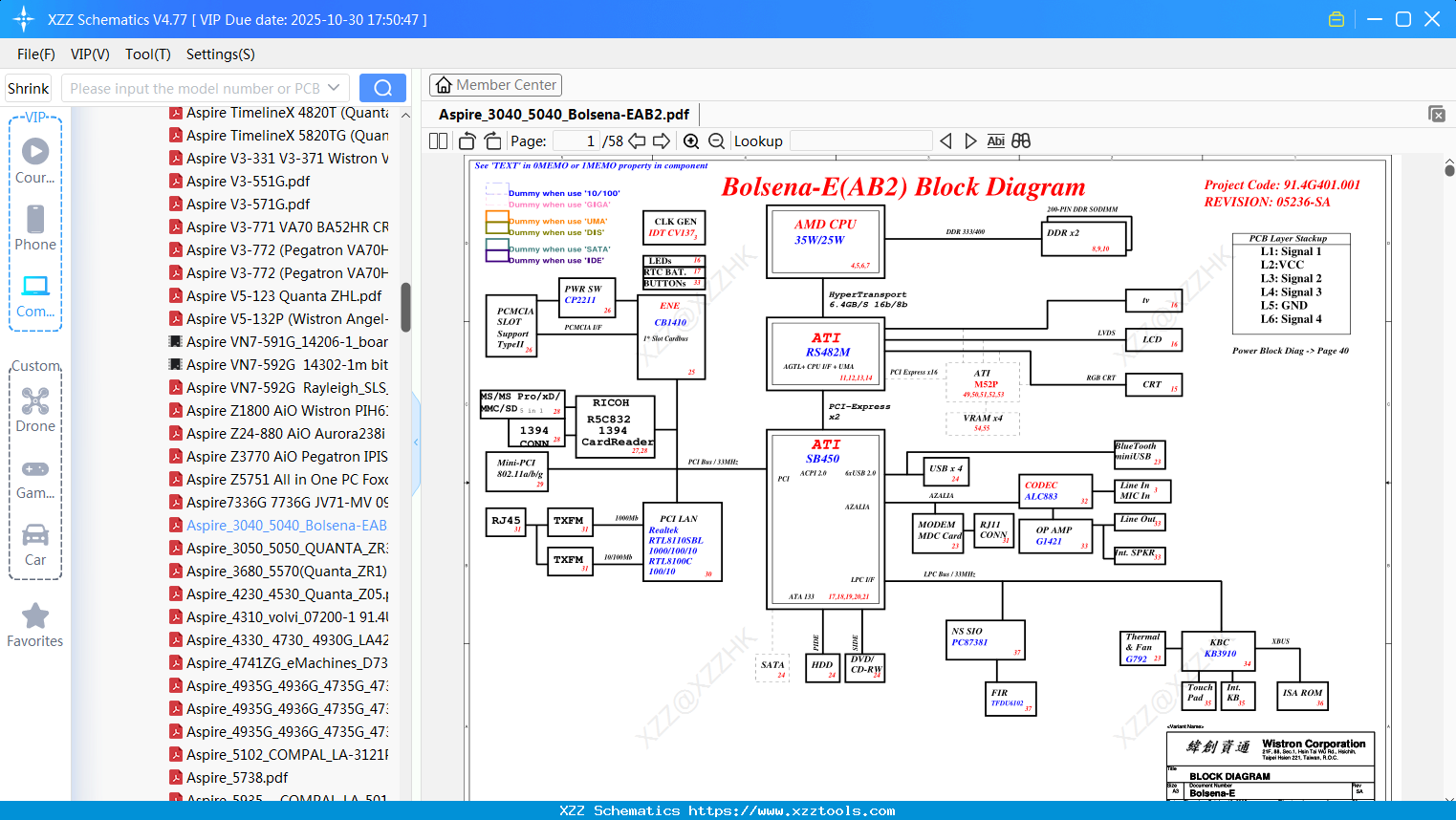Open Aspire Z1800 AiO Wistron file
The width and height of the screenshot is (1456, 820).
(x=279, y=411)
